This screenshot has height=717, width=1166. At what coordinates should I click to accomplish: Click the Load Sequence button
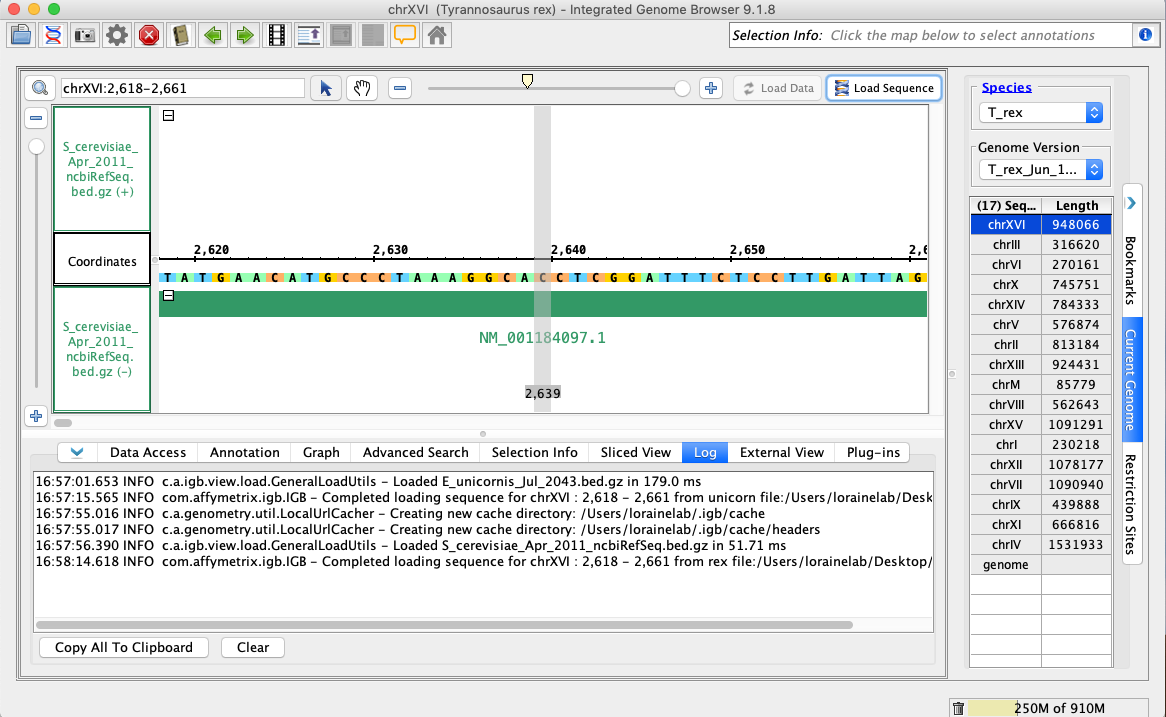pyautogui.click(x=884, y=88)
